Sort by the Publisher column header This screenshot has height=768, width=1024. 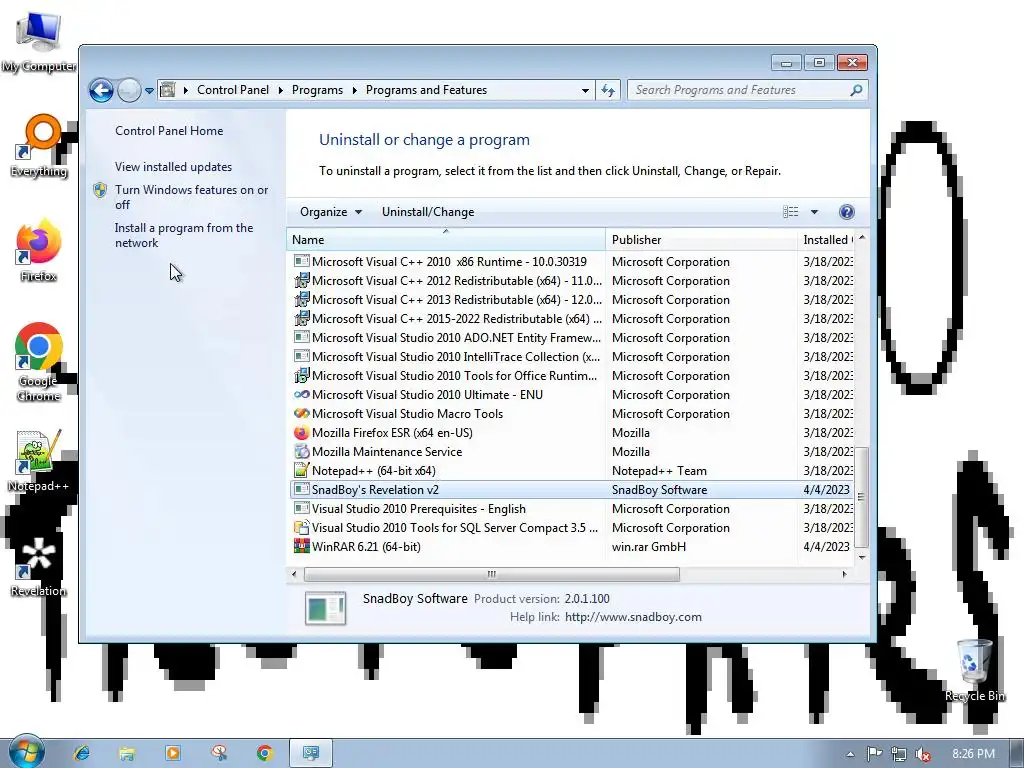pyautogui.click(x=701, y=240)
